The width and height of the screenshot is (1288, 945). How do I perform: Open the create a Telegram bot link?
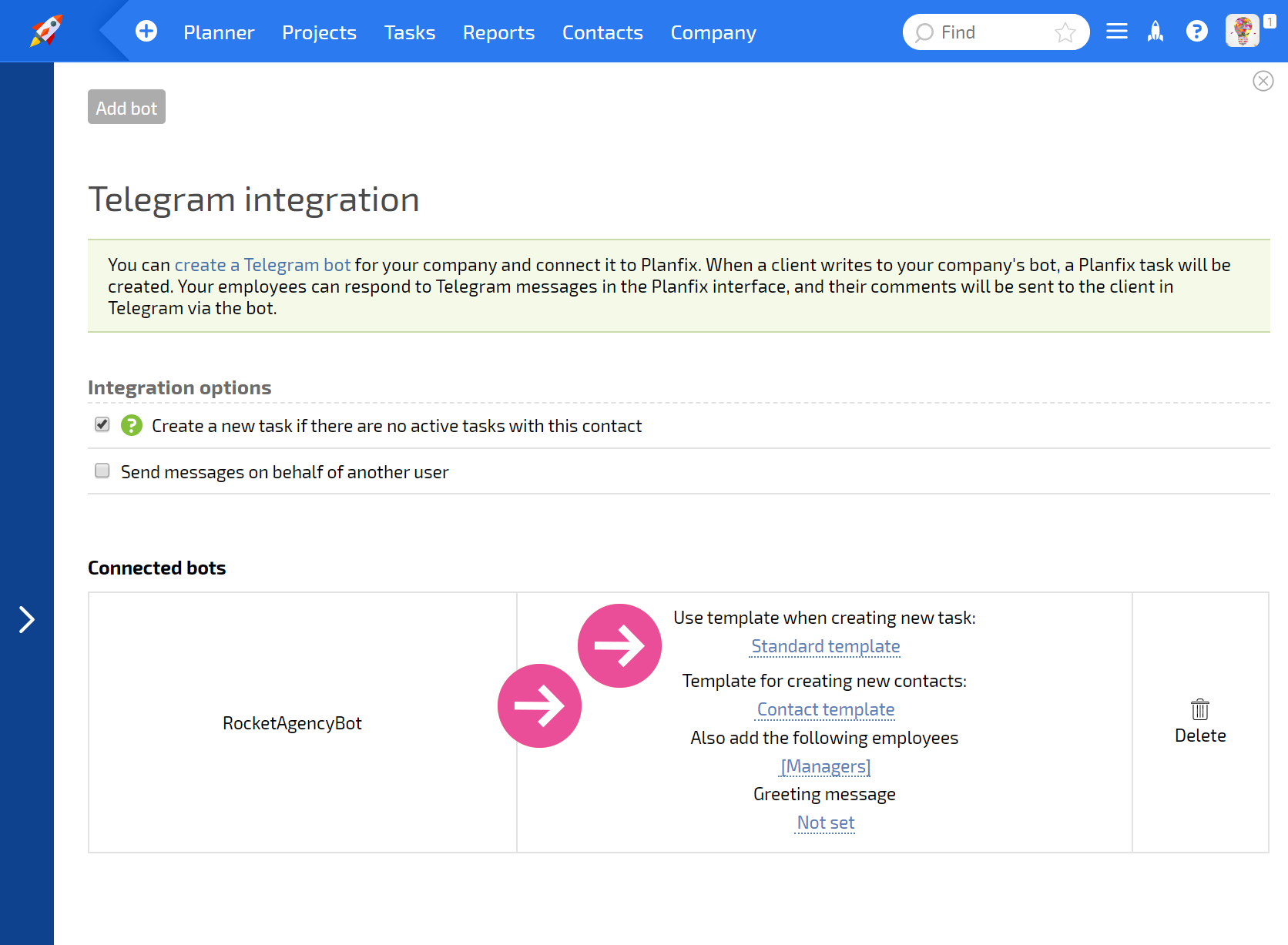[x=263, y=265]
